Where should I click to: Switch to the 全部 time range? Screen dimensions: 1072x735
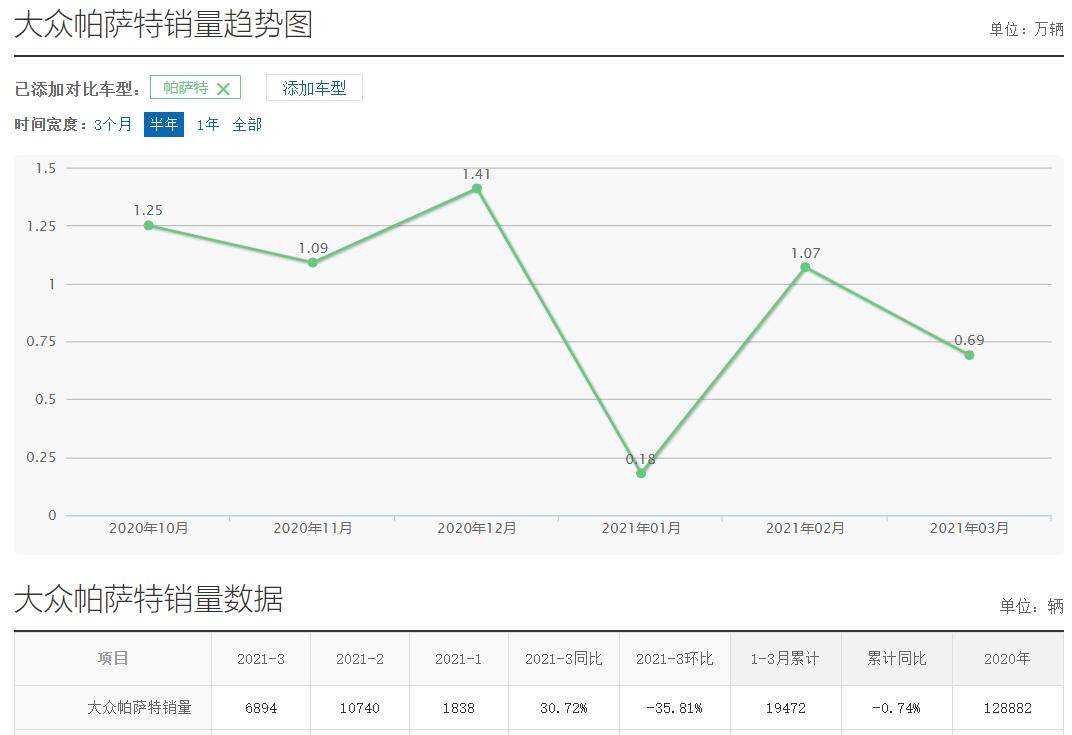point(247,124)
